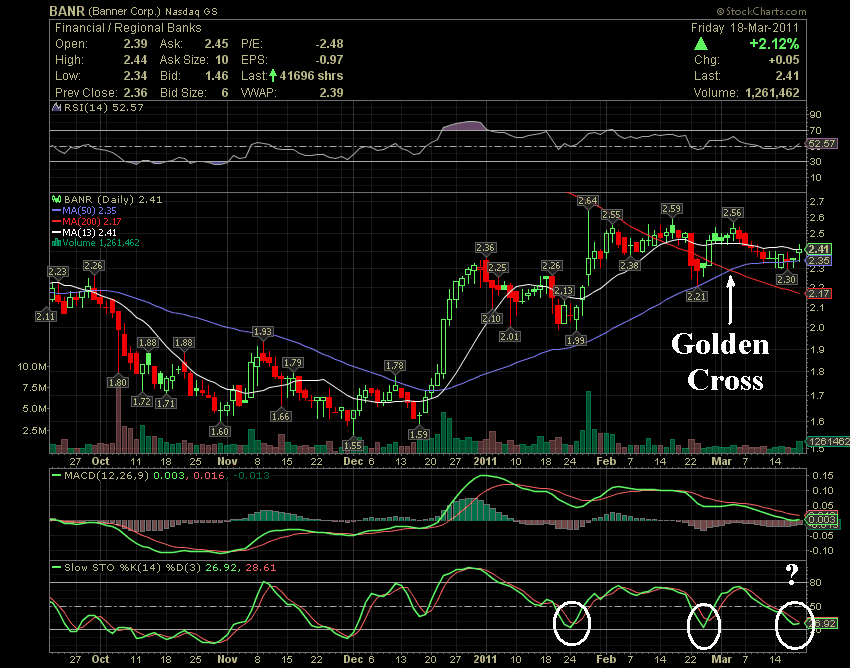Click the 1261462 volume tag on axis
The height and width of the screenshot is (668, 850).
(828, 442)
